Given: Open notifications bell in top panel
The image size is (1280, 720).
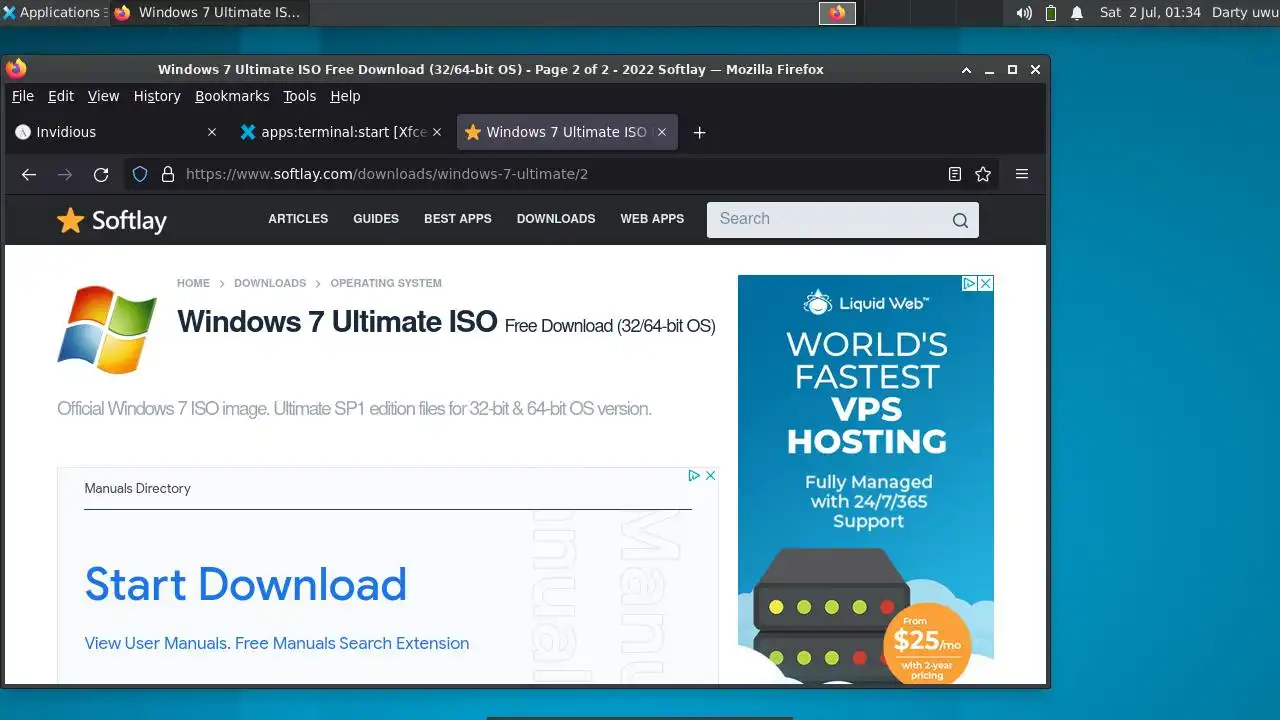Looking at the screenshot, I should coord(1077,13).
